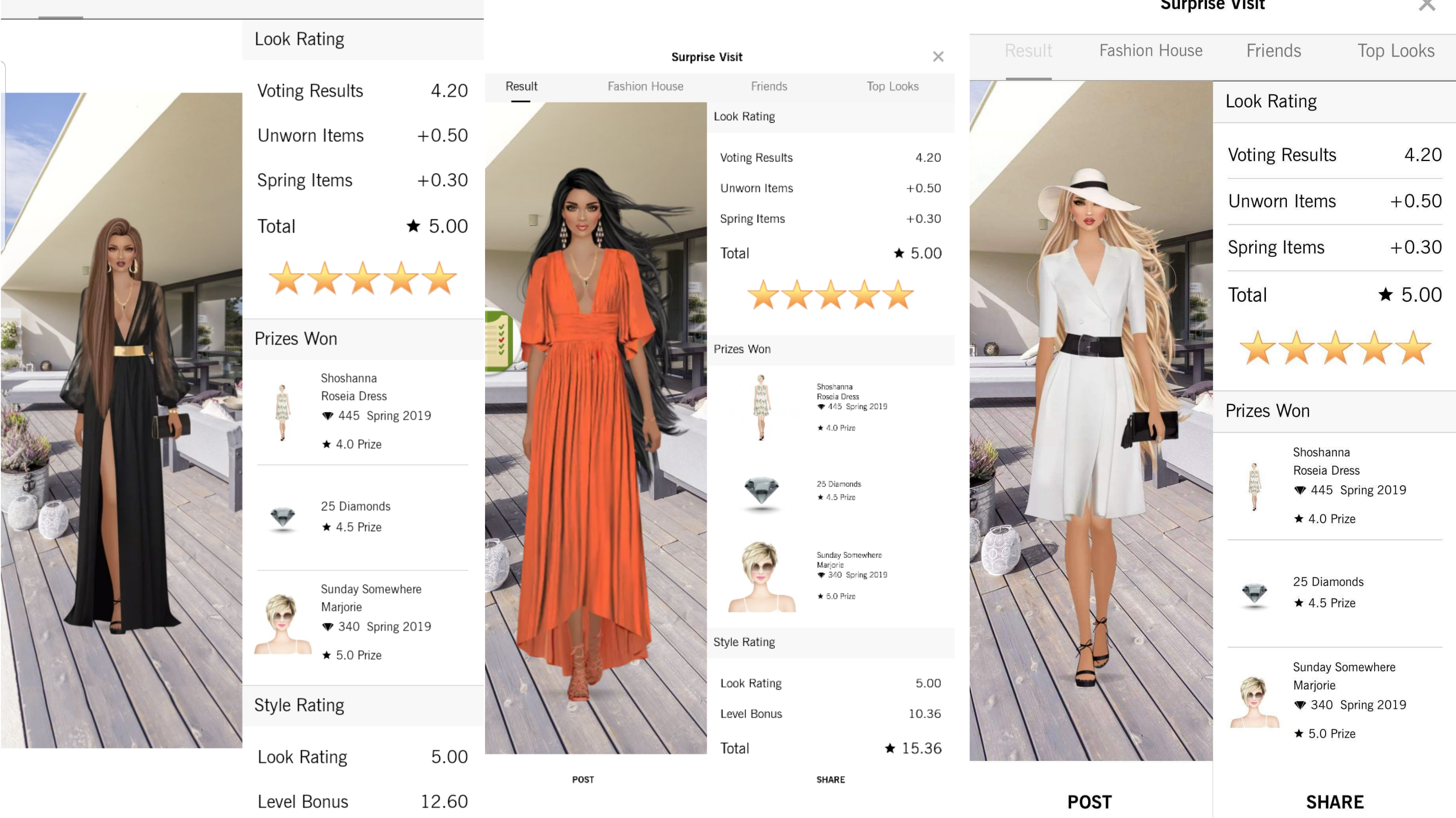
Task: Select the Result tab in middle panel
Action: [x=520, y=86]
